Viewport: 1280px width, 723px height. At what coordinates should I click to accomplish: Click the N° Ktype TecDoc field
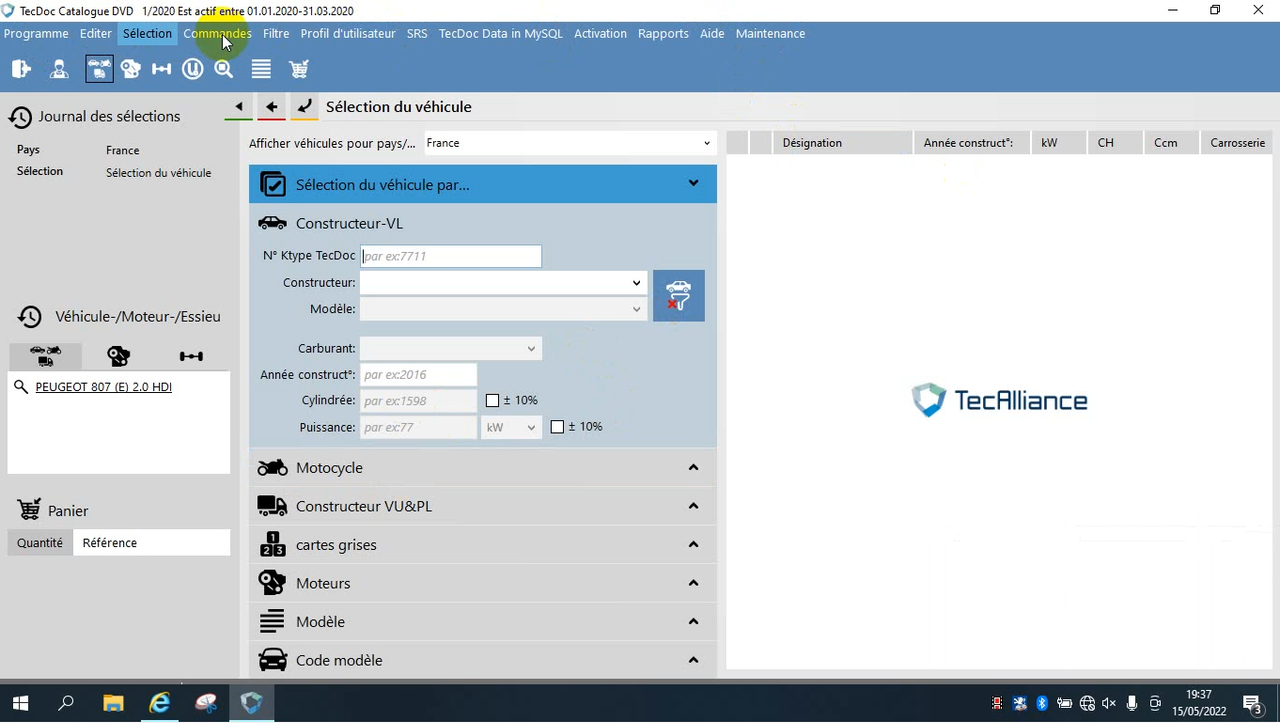(x=451, y=256)
